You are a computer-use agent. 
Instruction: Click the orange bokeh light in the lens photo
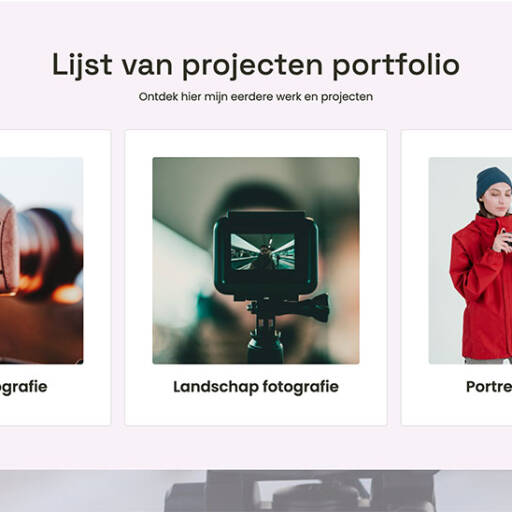pyautogui.click(x=67, y=294)
